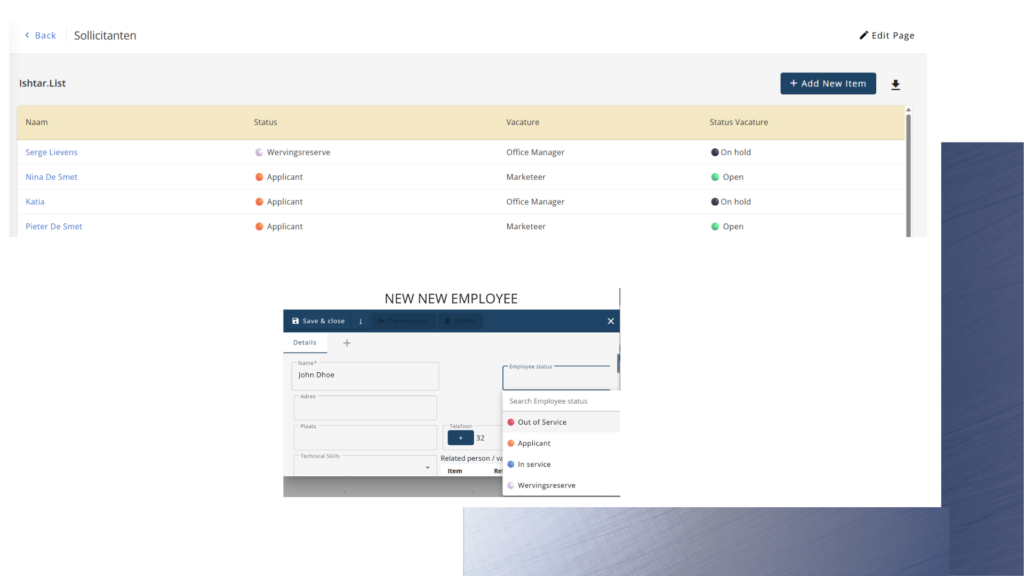The height and width of the screenshot is (576, 1024).
Task: Click the Back arrow link
Action: [40, 35]
